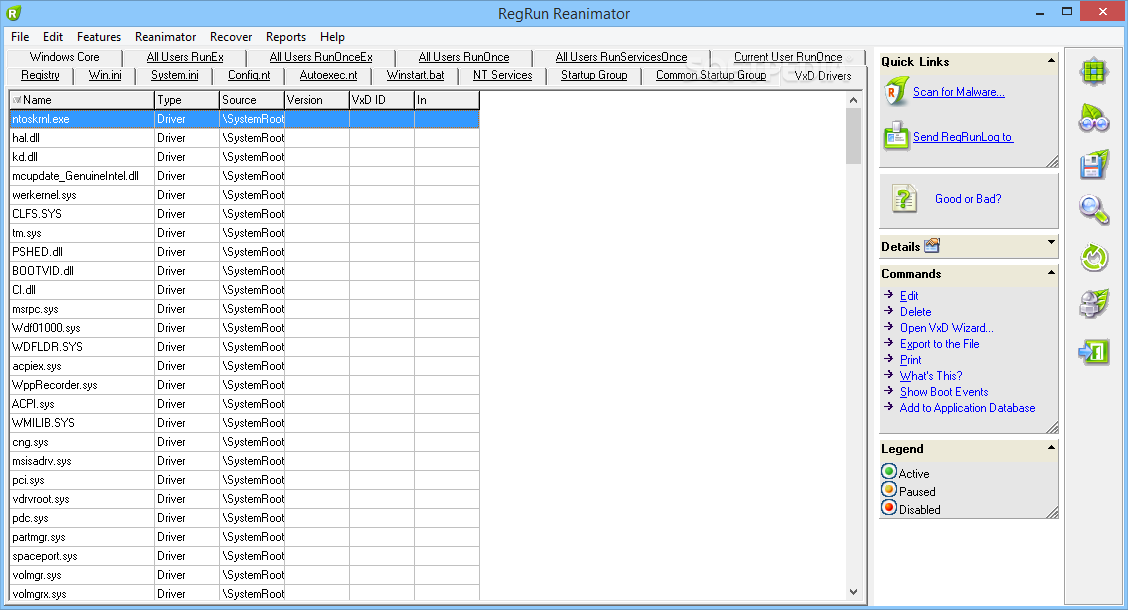Viewport: 1128px width, 610px height.
Task: Click Export to the File command
Action: point(939,344)
